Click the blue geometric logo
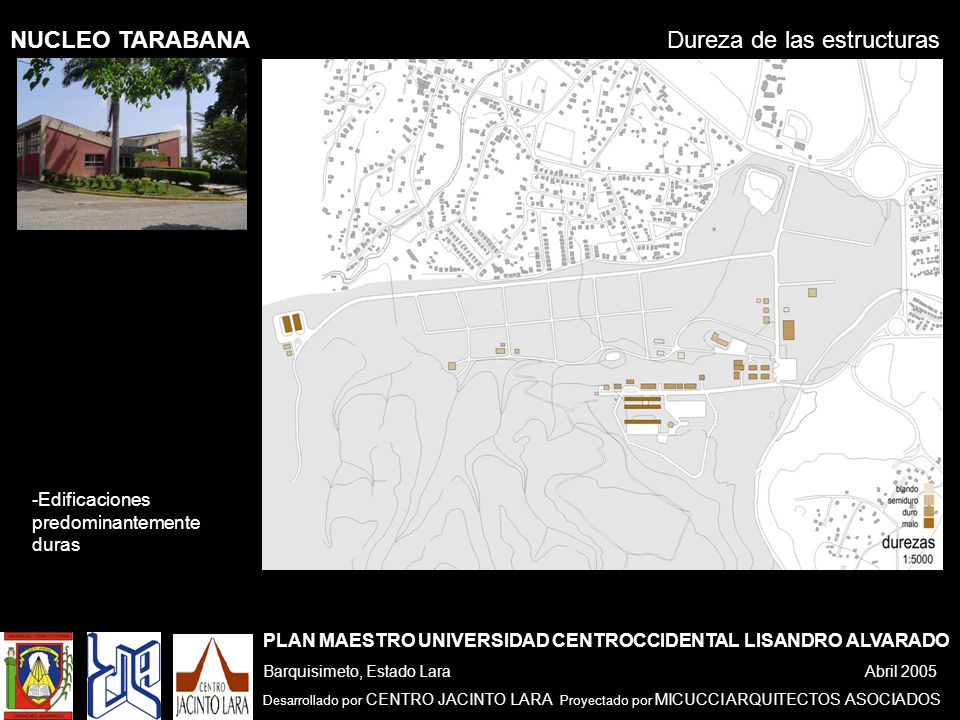 click(124, 676)
